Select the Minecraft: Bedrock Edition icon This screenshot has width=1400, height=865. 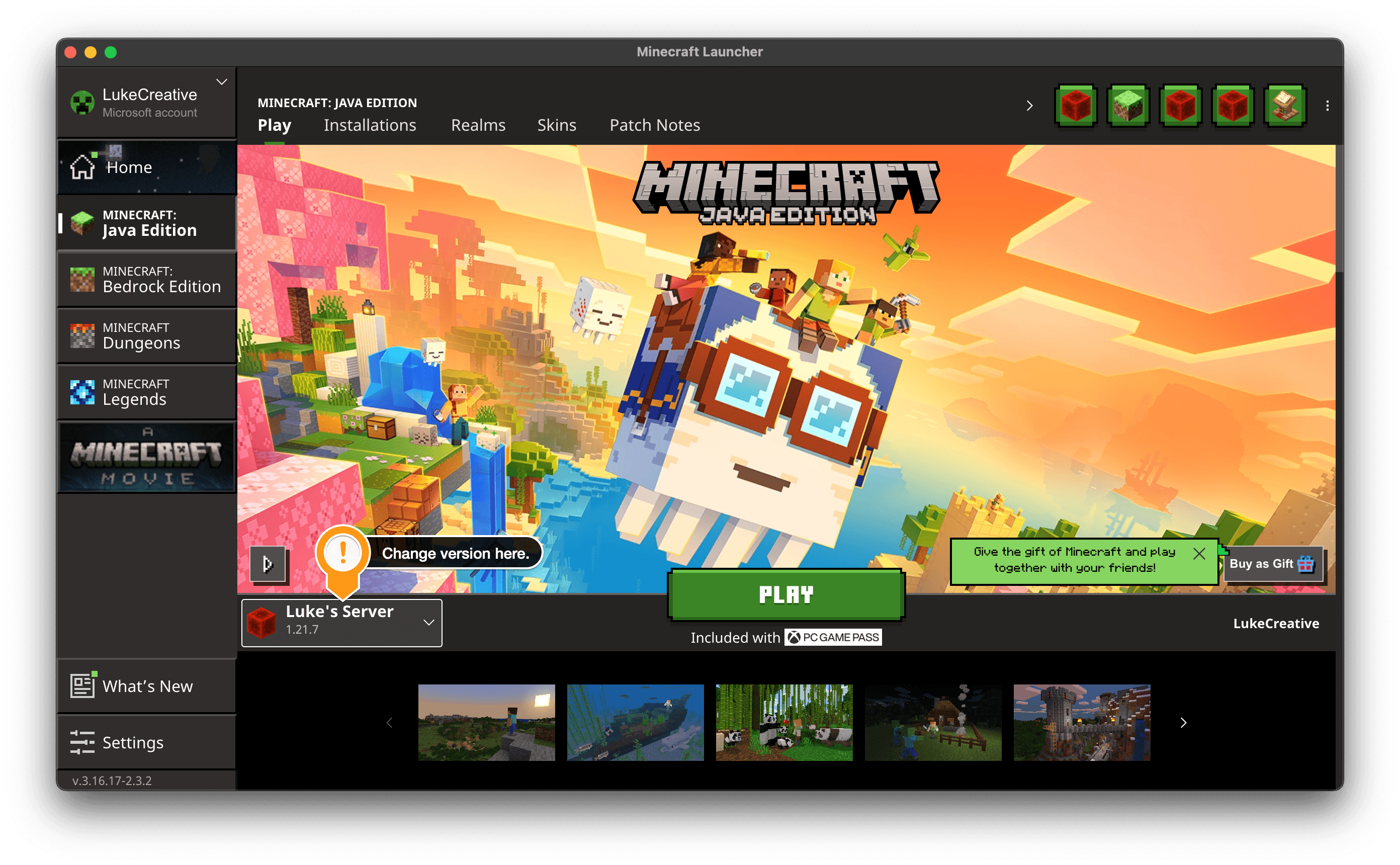point(83,279)
